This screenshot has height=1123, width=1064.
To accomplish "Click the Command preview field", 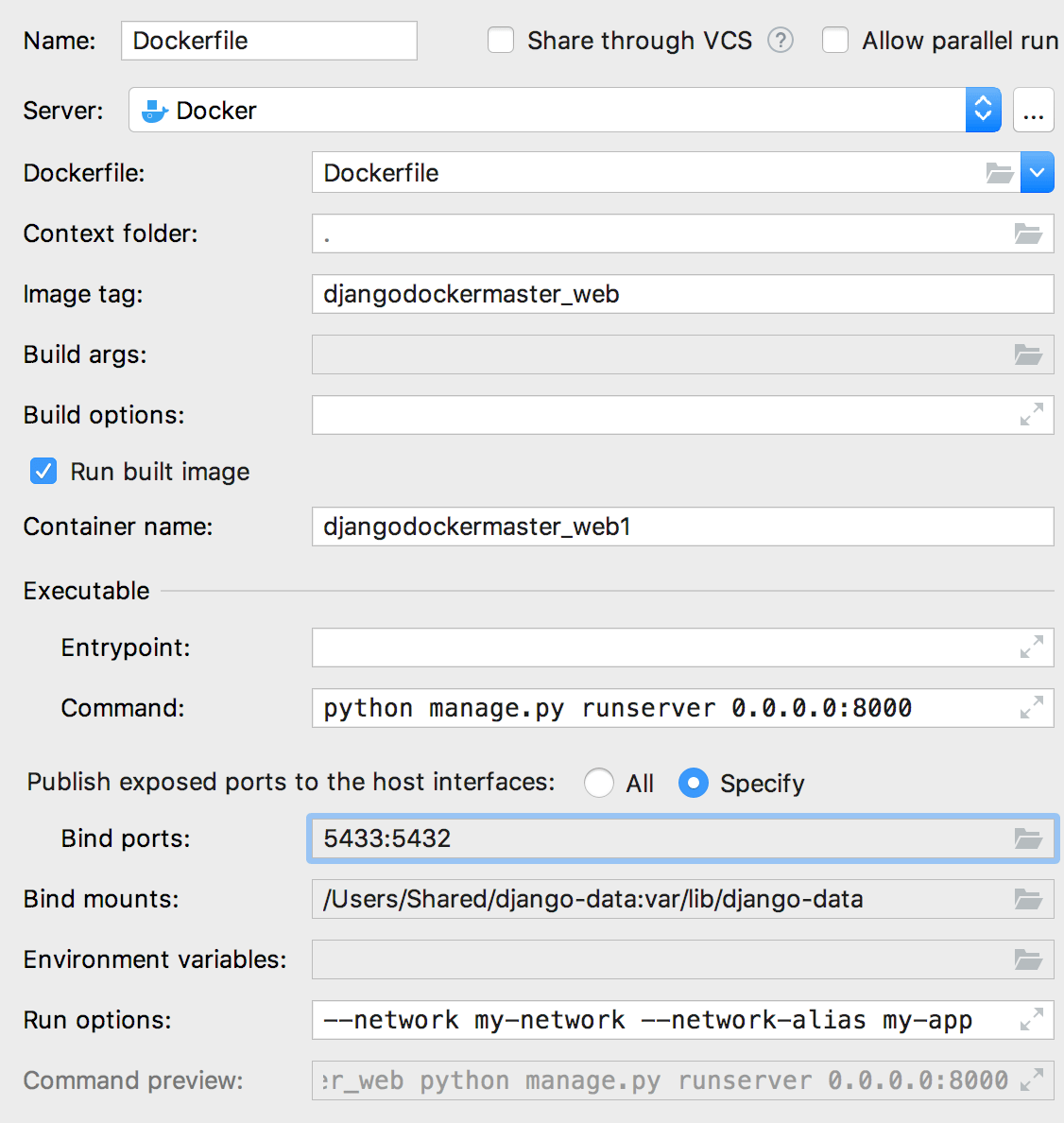I will 683,1080.
